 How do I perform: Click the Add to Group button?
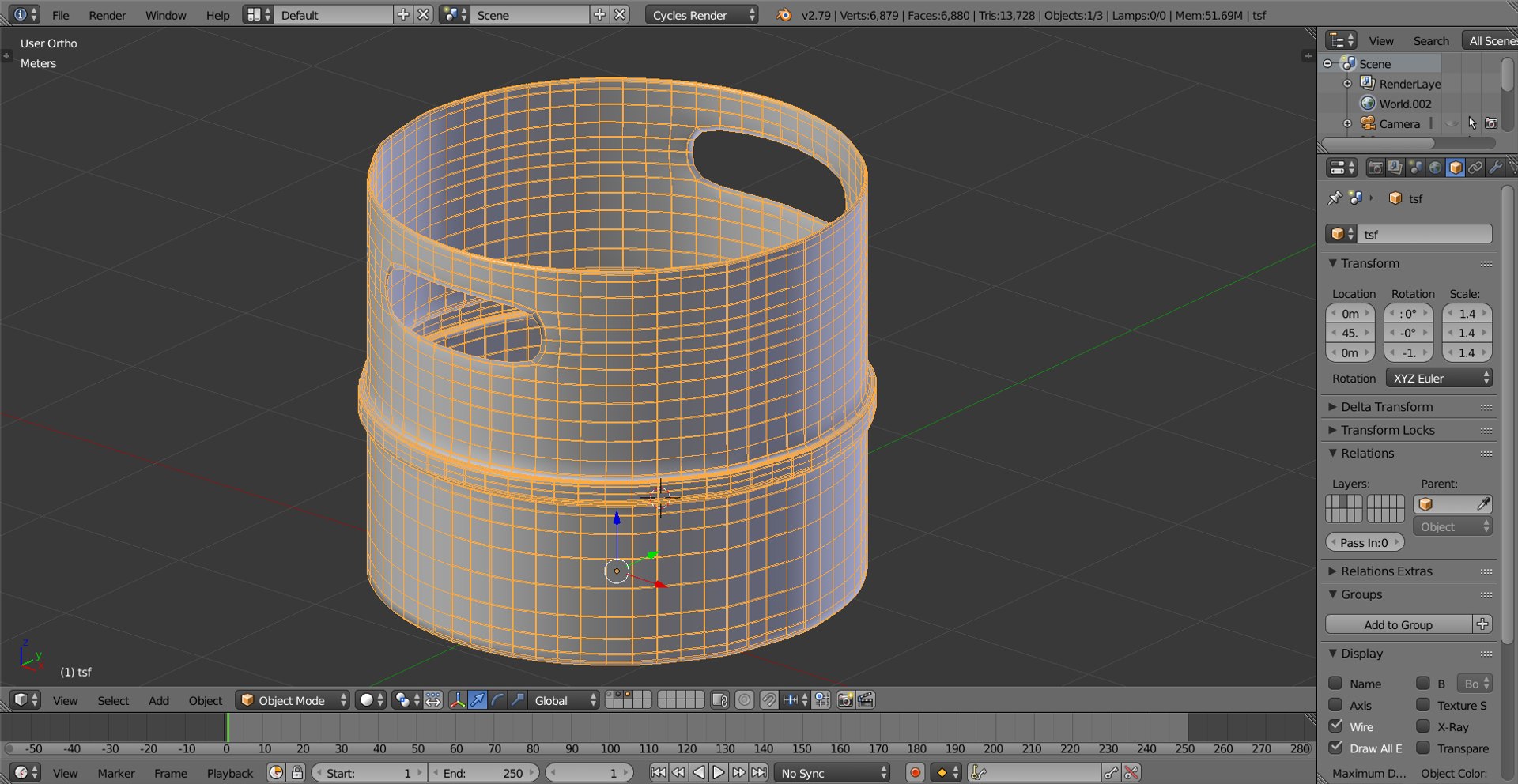(1398, 624)
